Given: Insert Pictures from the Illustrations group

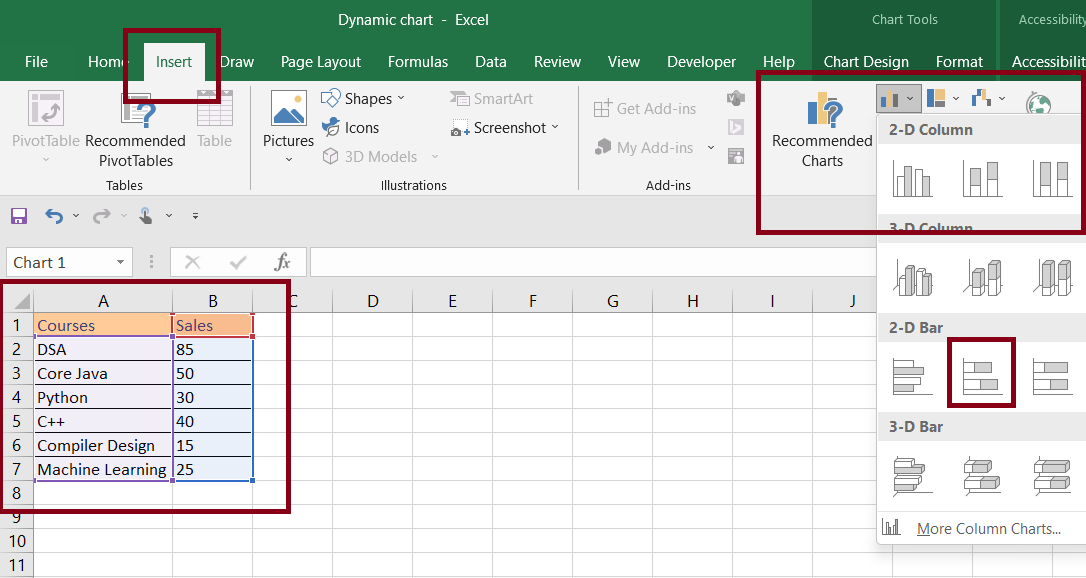Looking at the screenshot, I should point(288,125).
